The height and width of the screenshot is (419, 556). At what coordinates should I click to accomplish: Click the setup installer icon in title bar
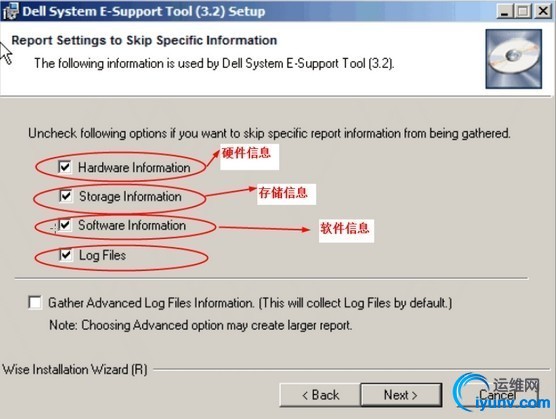(10, 11)
